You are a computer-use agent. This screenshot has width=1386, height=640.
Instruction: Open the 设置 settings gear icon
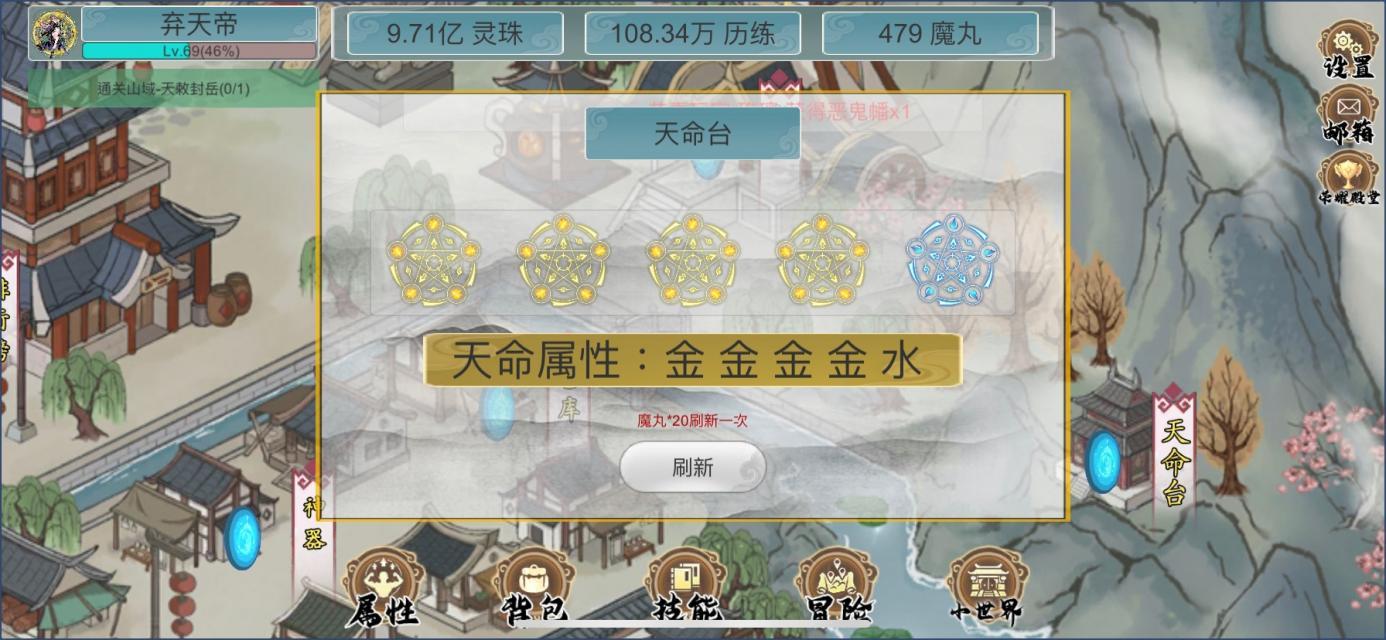click(x=1348, y=48)
